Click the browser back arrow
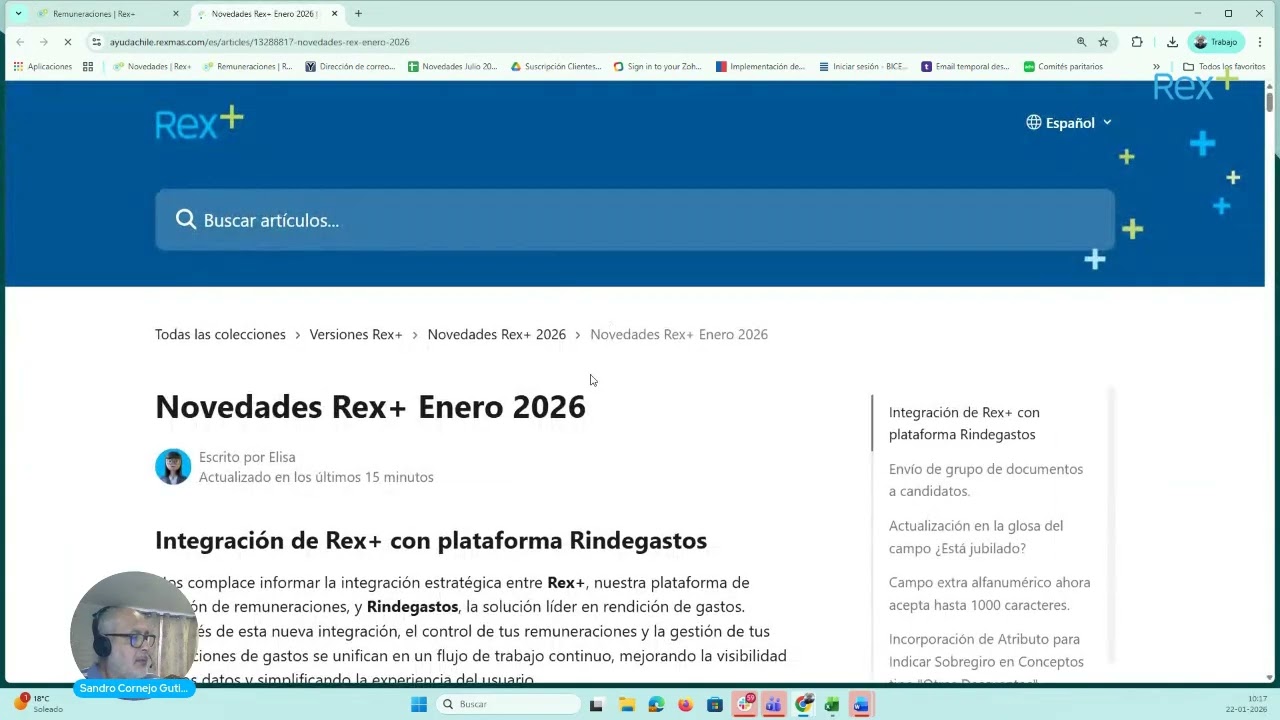The image size is (1280, 720). 20,42
